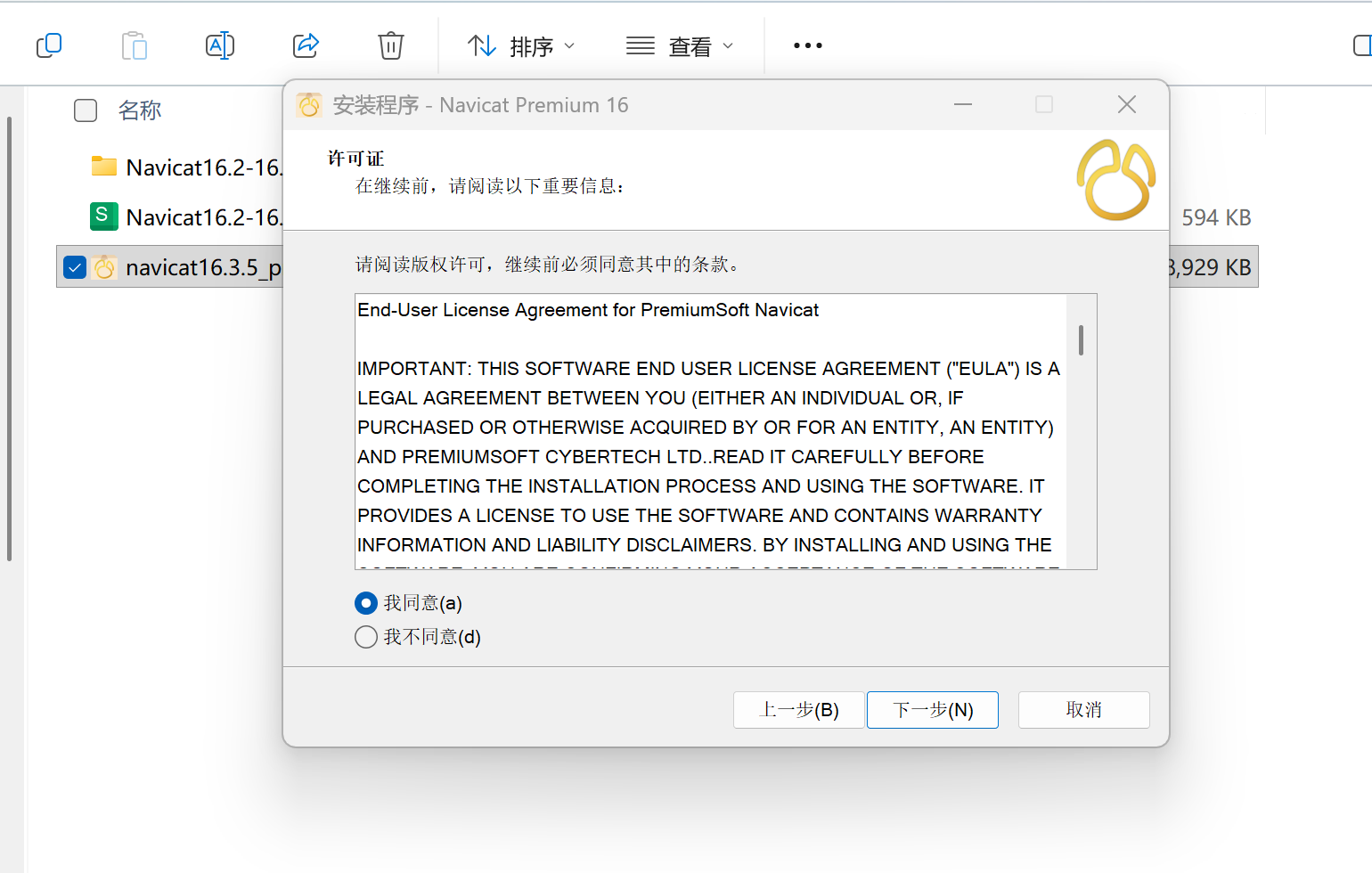Image resolution: width=1372 pixels, height=873 pixels.
Task: Minimize the Navicat installer window
Action: (x=963, y=105)
